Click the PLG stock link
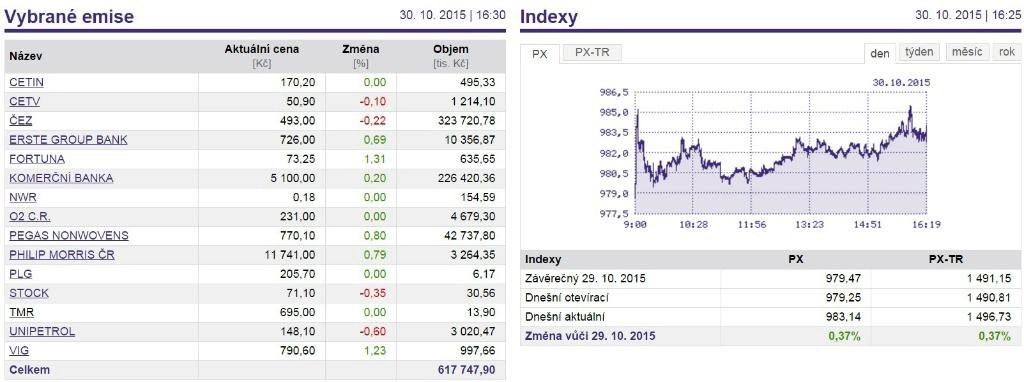1024x382 pixels. [21, 274]
